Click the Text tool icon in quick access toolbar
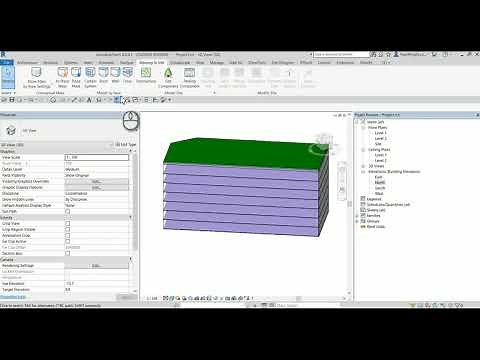The height and width of the screenshot is (360, 480). (x=89, y=100)
